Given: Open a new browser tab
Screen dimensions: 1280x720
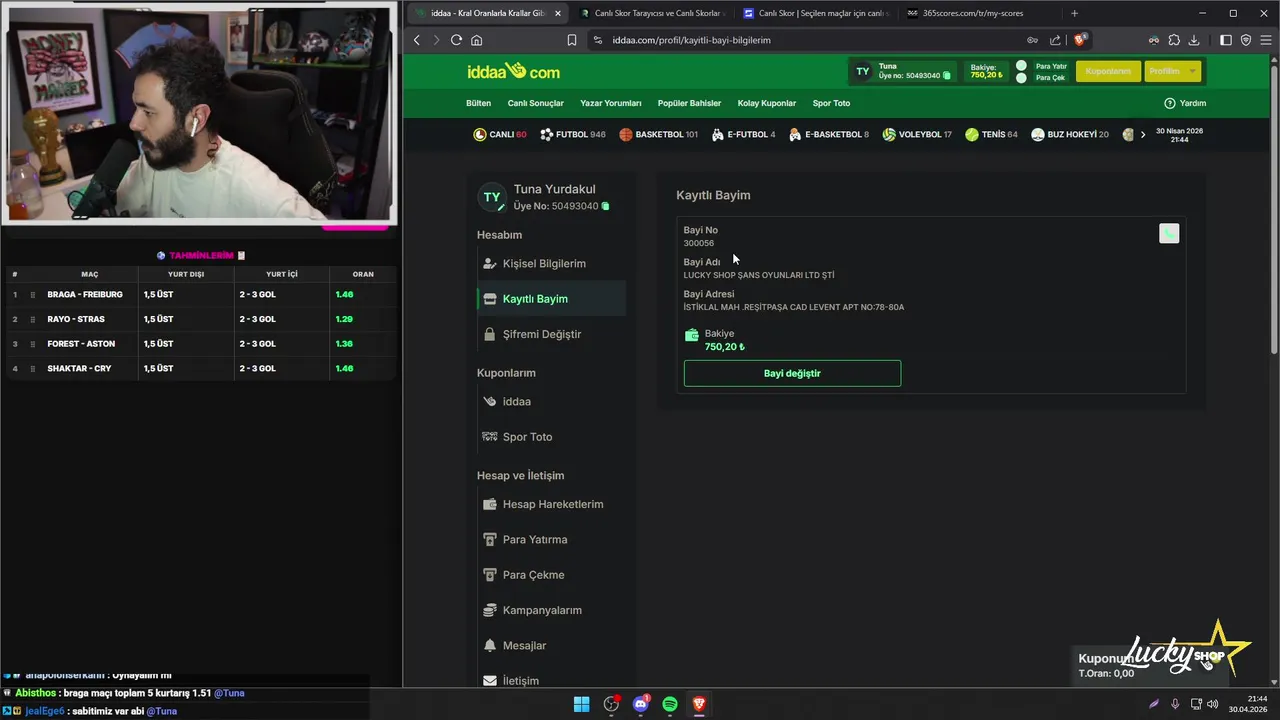Looking at the screenshot, I should click(x=1074, y=13).
